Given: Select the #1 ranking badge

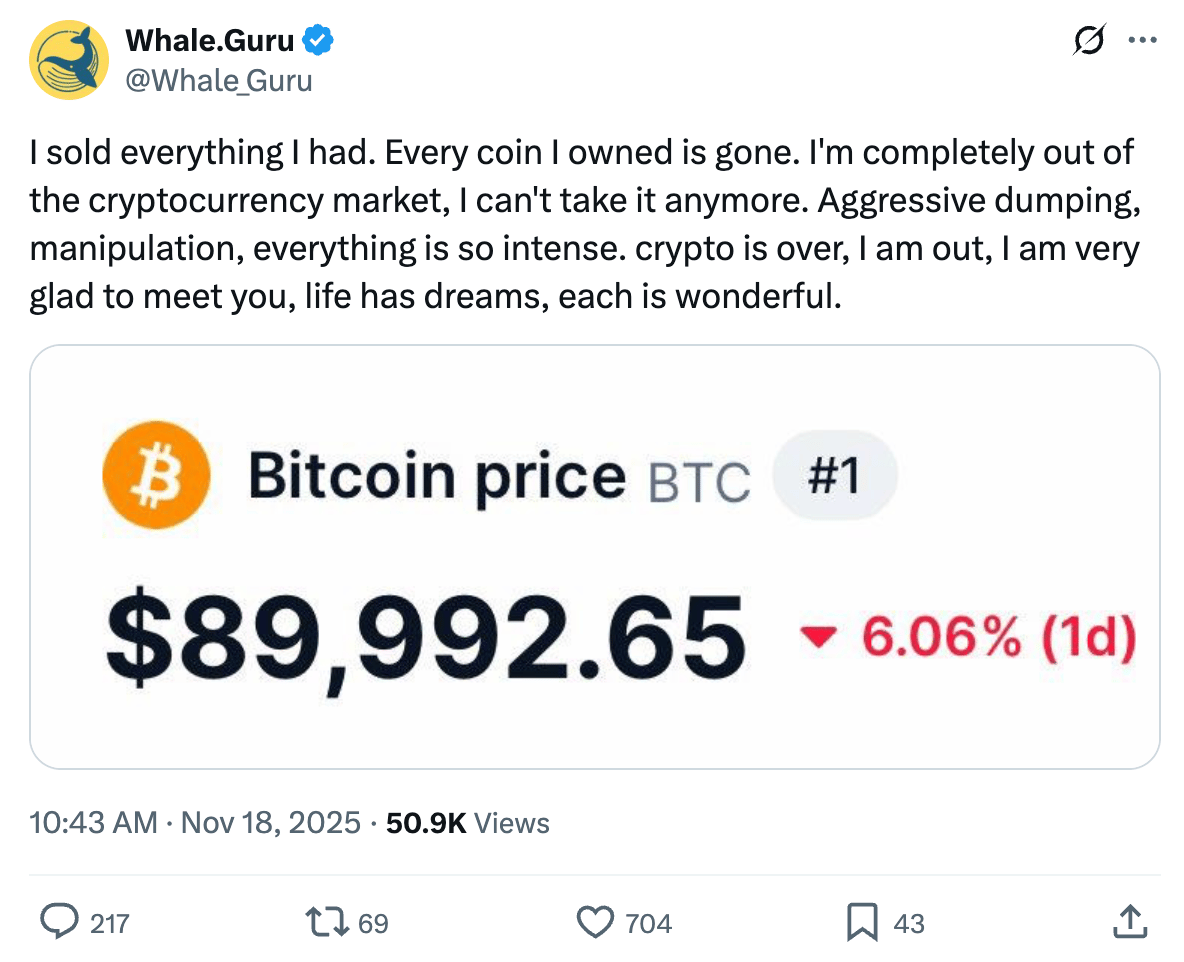Looking at the screenshot, I should (835, 476).
